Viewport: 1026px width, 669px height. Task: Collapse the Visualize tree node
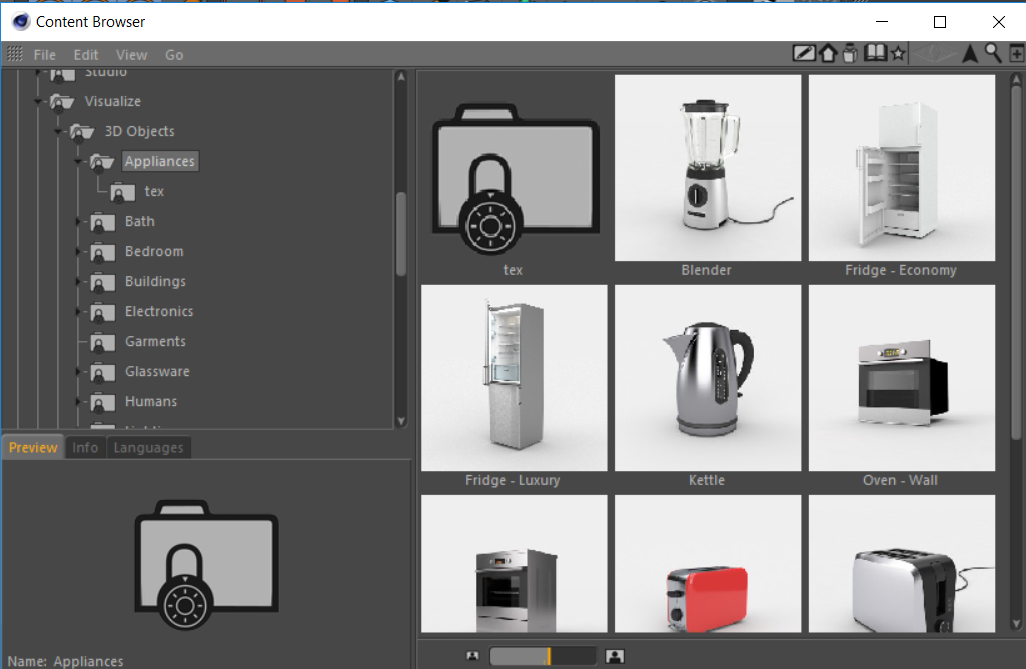click(x=38, y=101)
